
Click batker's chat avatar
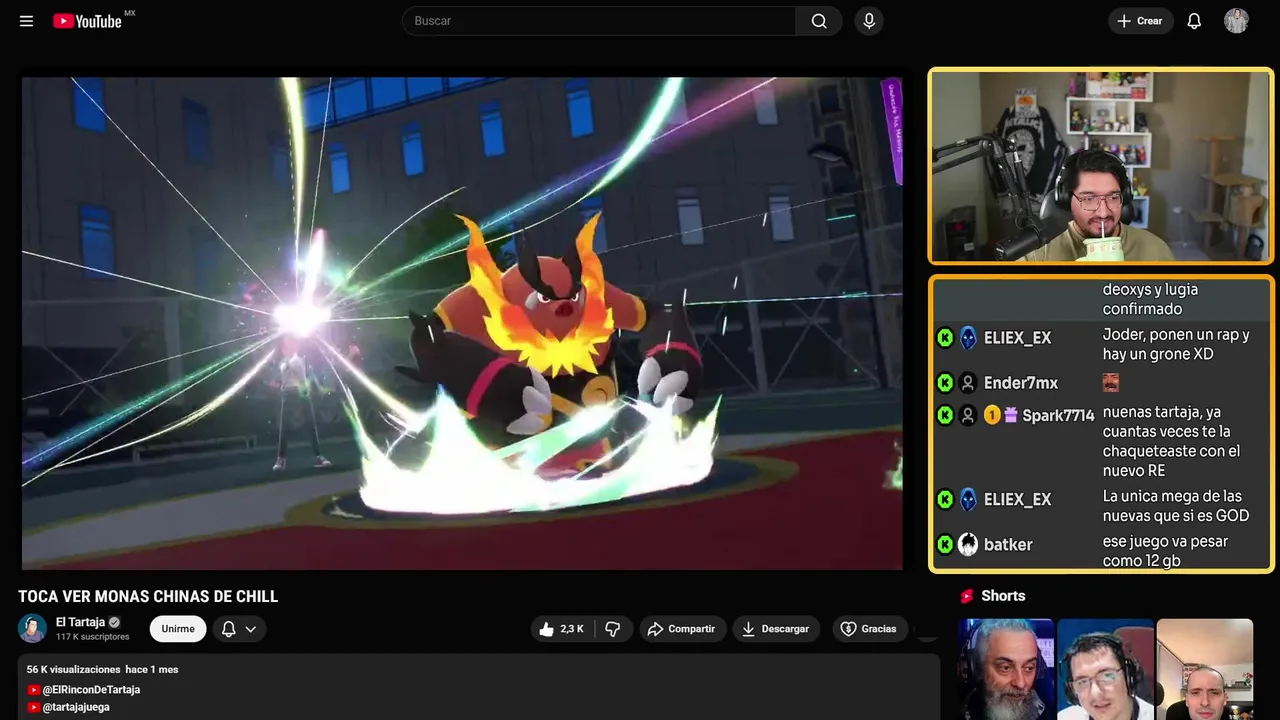(968, 545)
